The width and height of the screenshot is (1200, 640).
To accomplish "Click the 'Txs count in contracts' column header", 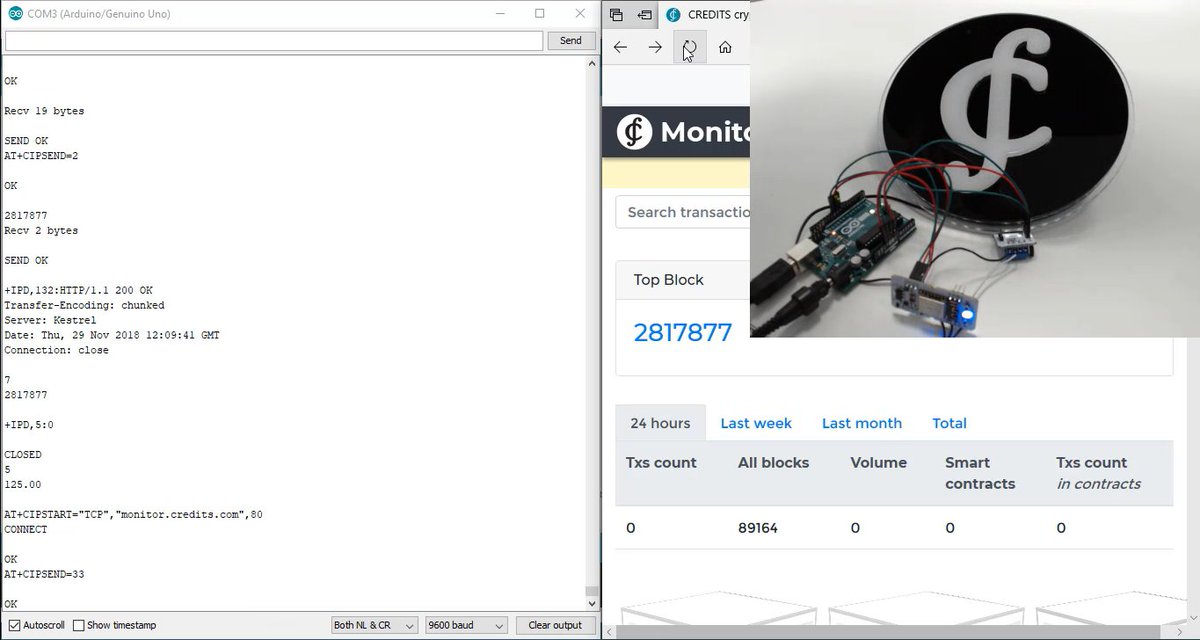I will (x=1098, y=473).
